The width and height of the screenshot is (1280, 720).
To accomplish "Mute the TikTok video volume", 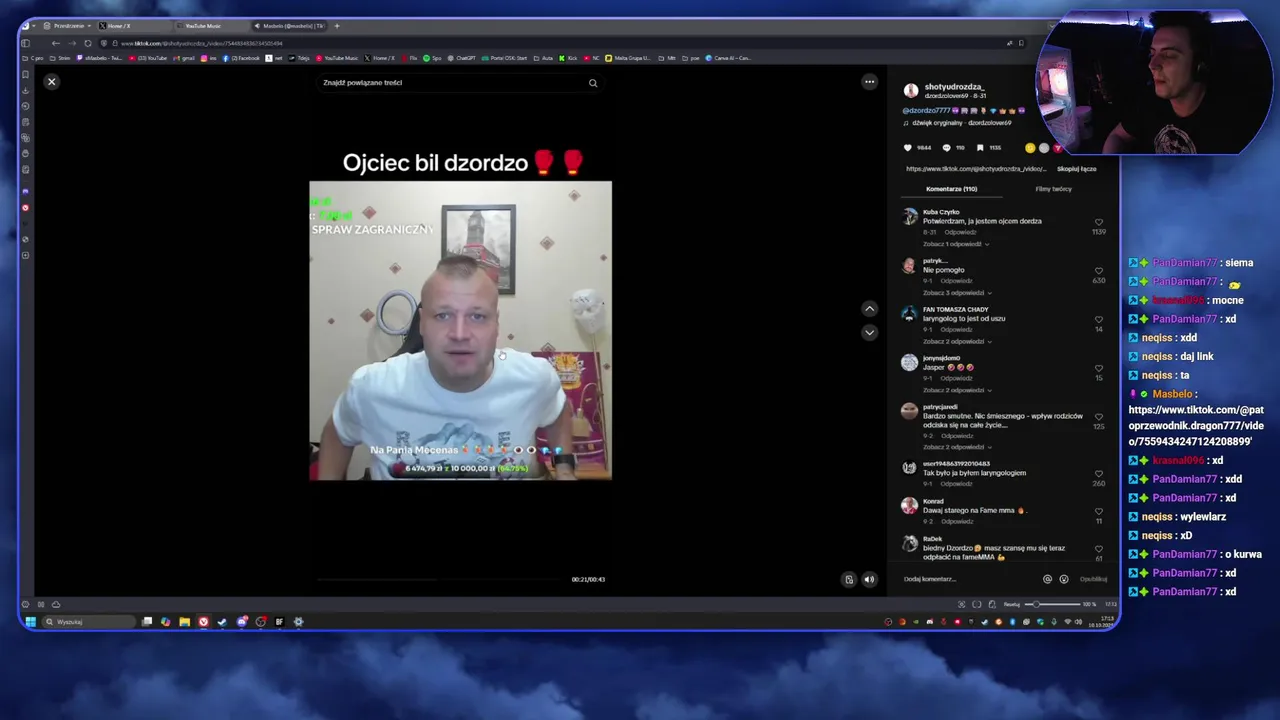I will pos(869,579).
